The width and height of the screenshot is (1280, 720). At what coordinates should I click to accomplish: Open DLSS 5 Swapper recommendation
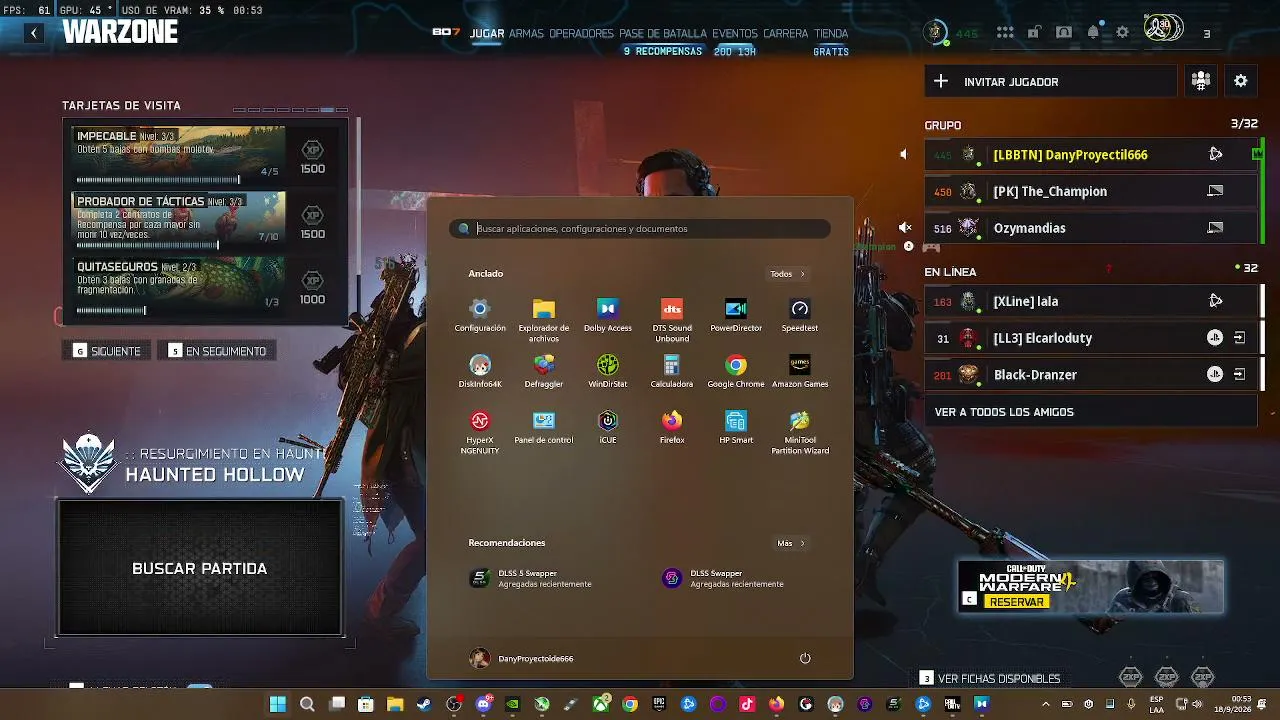pyautogui.click(x=530, y=578)
